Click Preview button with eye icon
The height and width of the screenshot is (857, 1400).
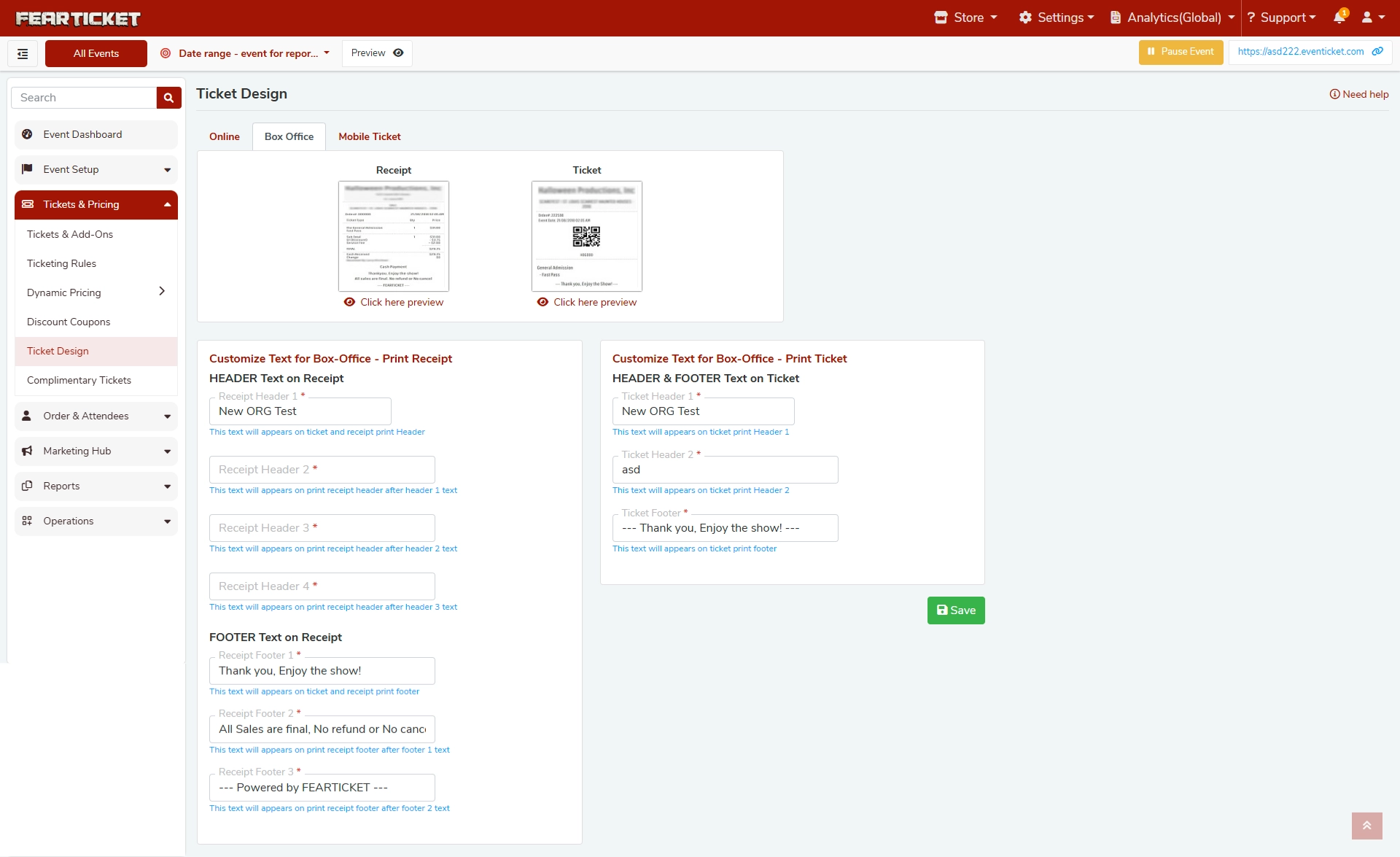(376, 53)
